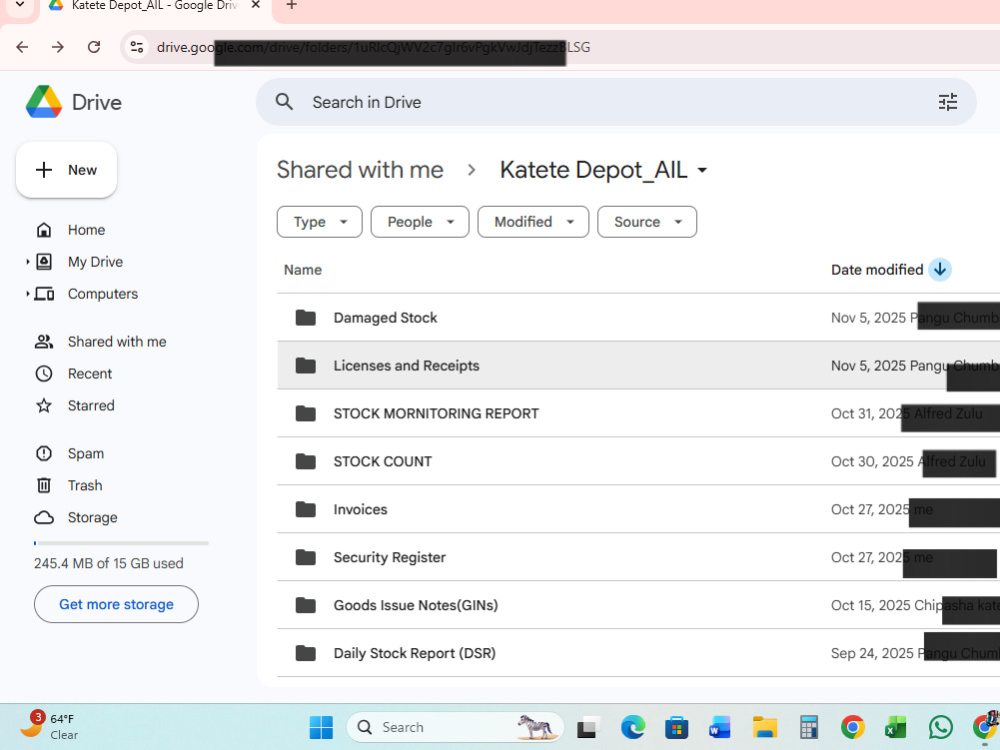Open Calculator from taskbar
The height and width of the screenshot is (750, 1000).
coord(809,727)
